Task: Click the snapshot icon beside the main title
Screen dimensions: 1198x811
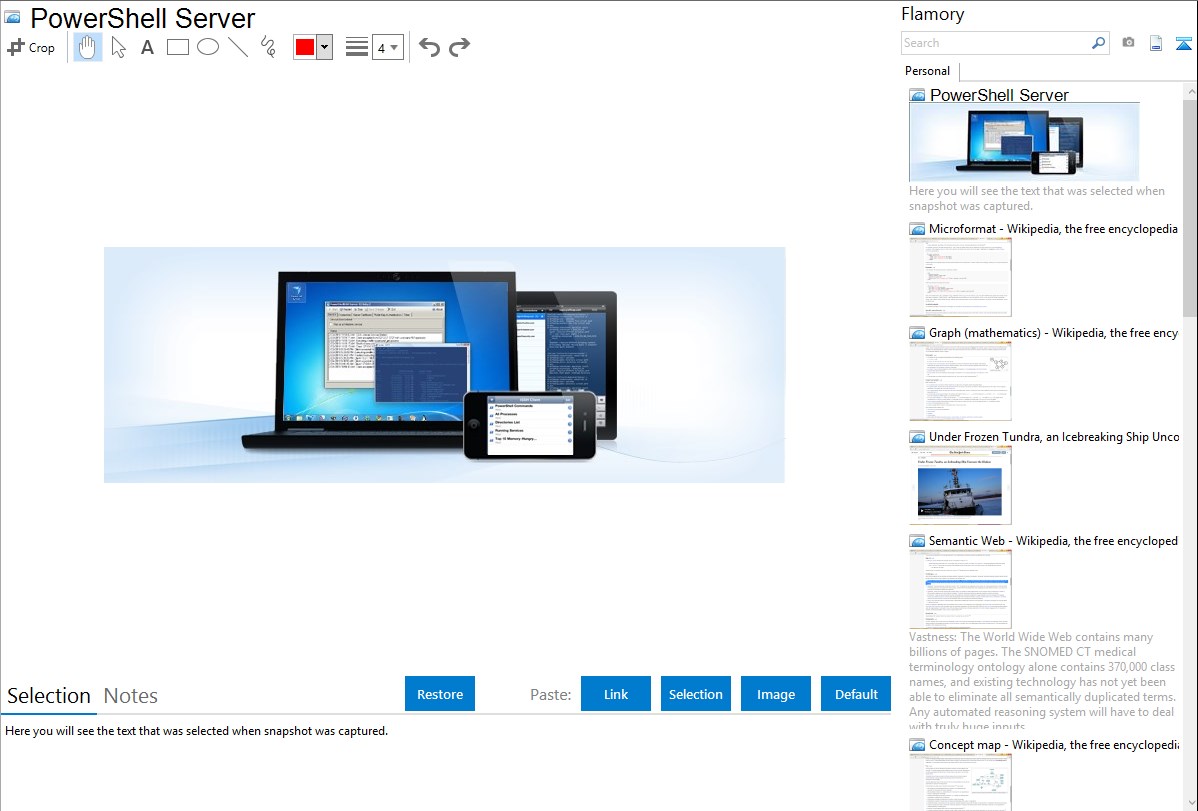Action: [x=12, y=18]
